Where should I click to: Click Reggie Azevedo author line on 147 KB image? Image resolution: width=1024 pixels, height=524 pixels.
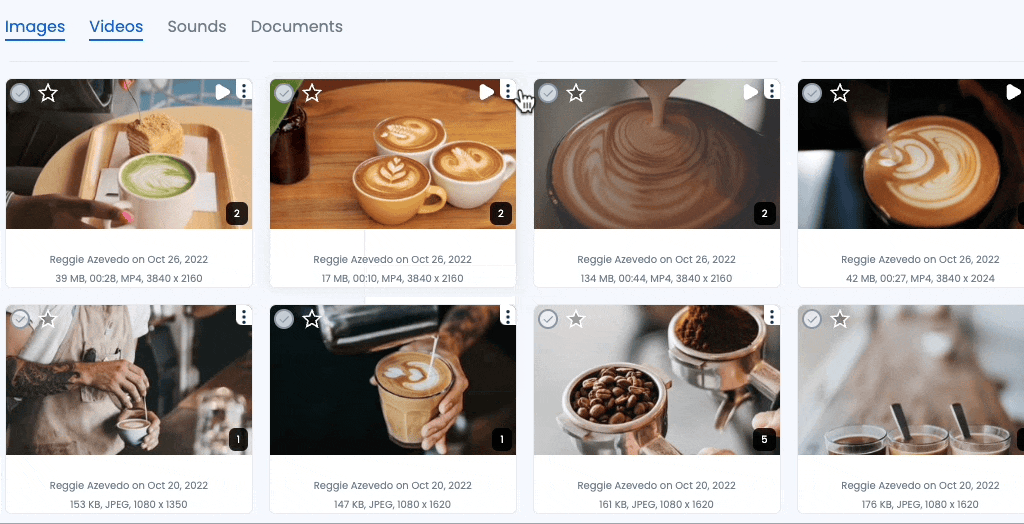point(392,485)
